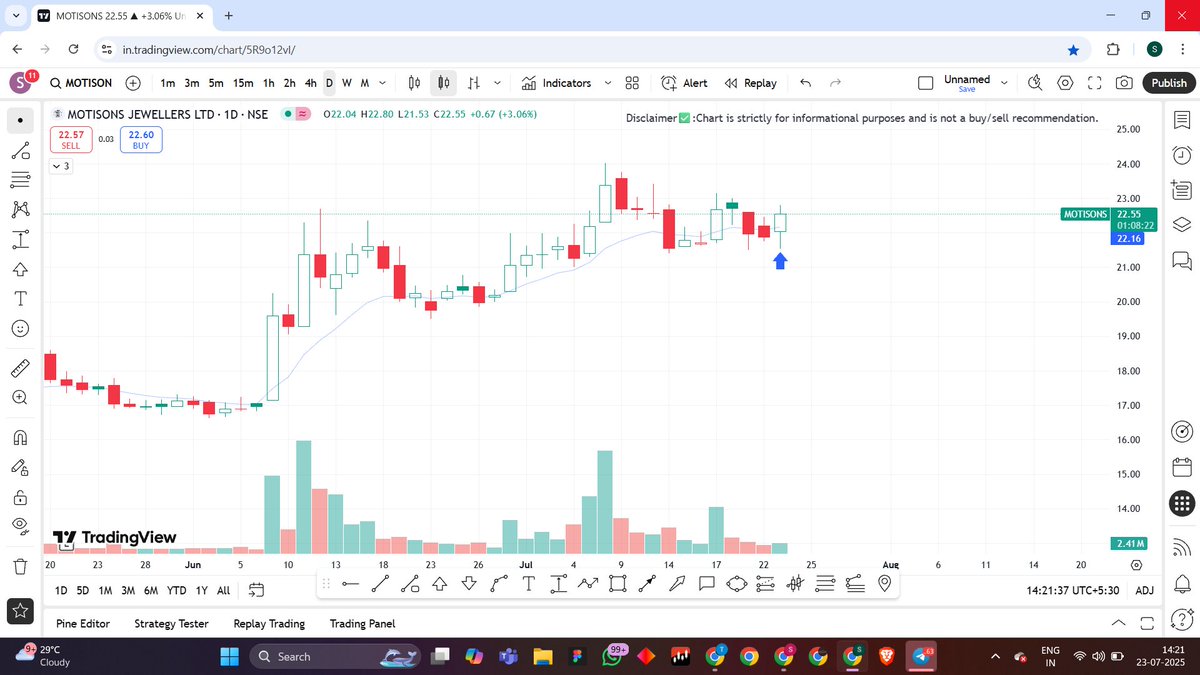The image size is (1200, 675).
Task: Collapse the indicator legend chevron showing 3
Action: click(x=62, y=166)
